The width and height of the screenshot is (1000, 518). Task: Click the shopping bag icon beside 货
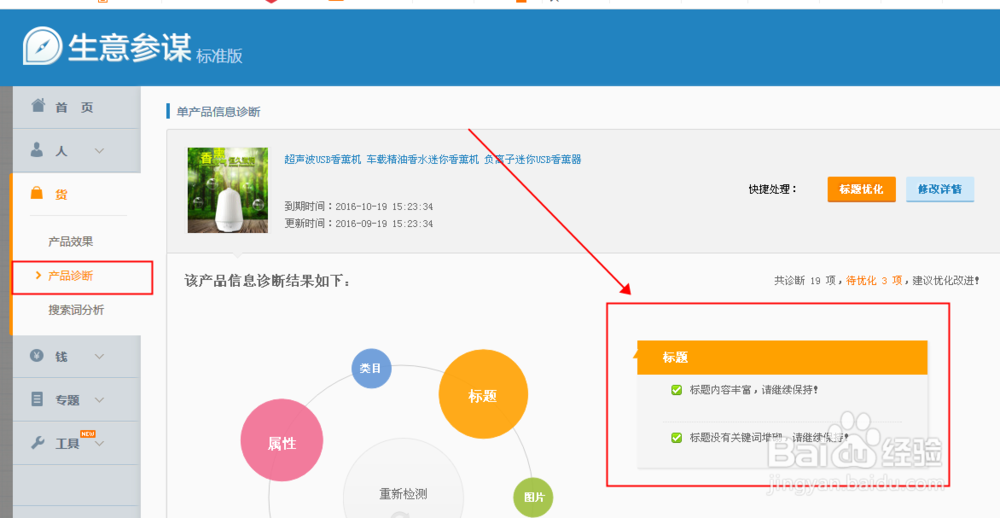[37, 193]
